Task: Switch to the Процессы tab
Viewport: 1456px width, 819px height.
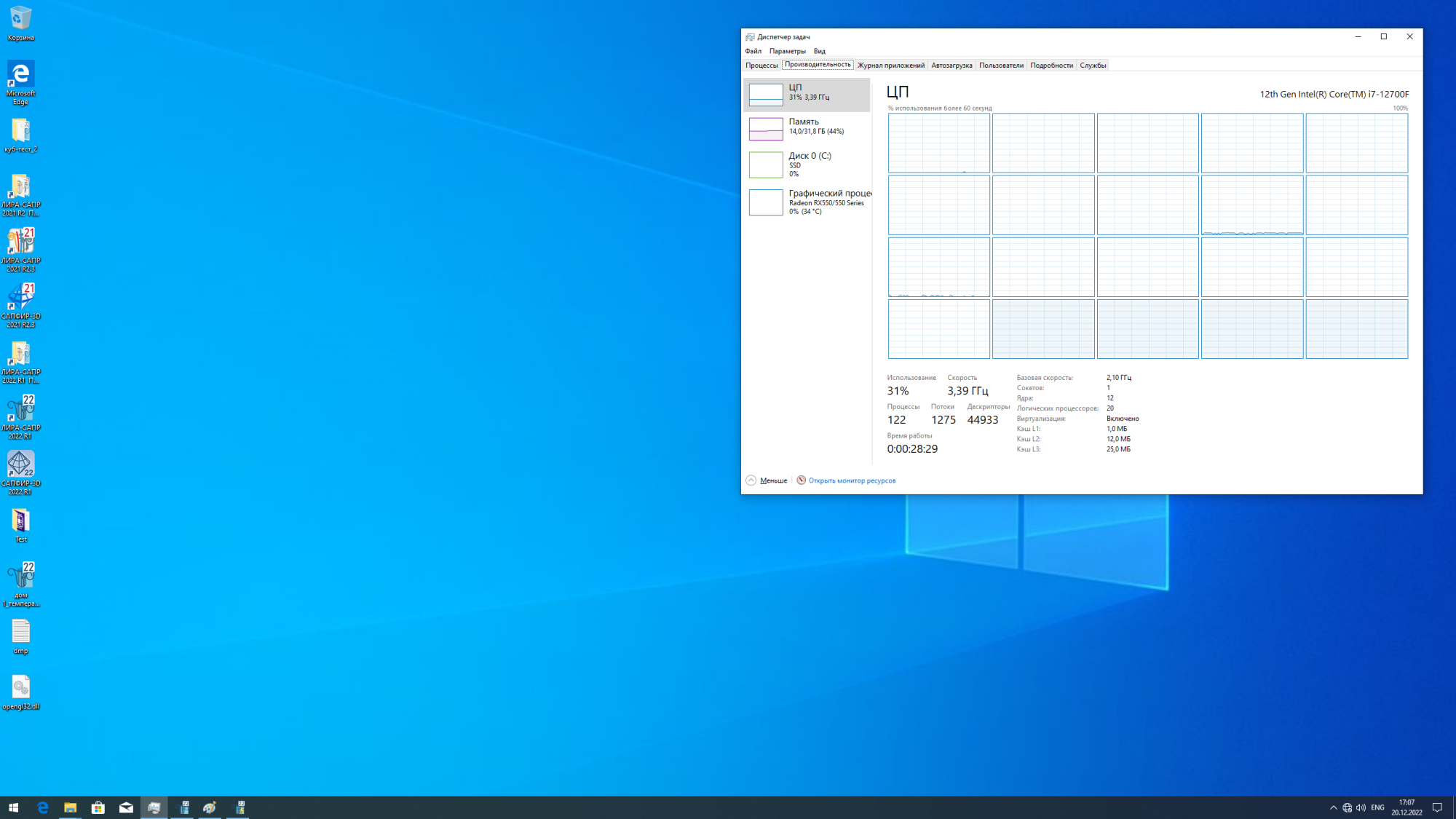Action: [761, 66]
